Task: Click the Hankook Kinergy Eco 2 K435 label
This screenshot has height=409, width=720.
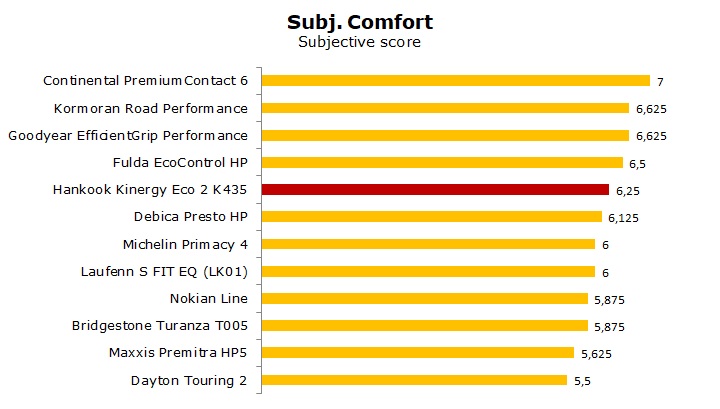Action: 150,189
